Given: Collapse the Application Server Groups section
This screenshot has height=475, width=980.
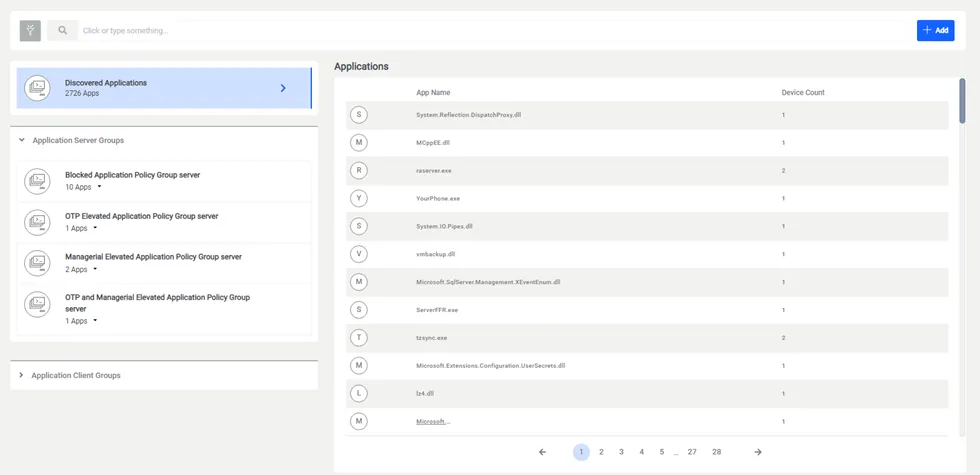Looking at the screenshot, I should 21,141.
